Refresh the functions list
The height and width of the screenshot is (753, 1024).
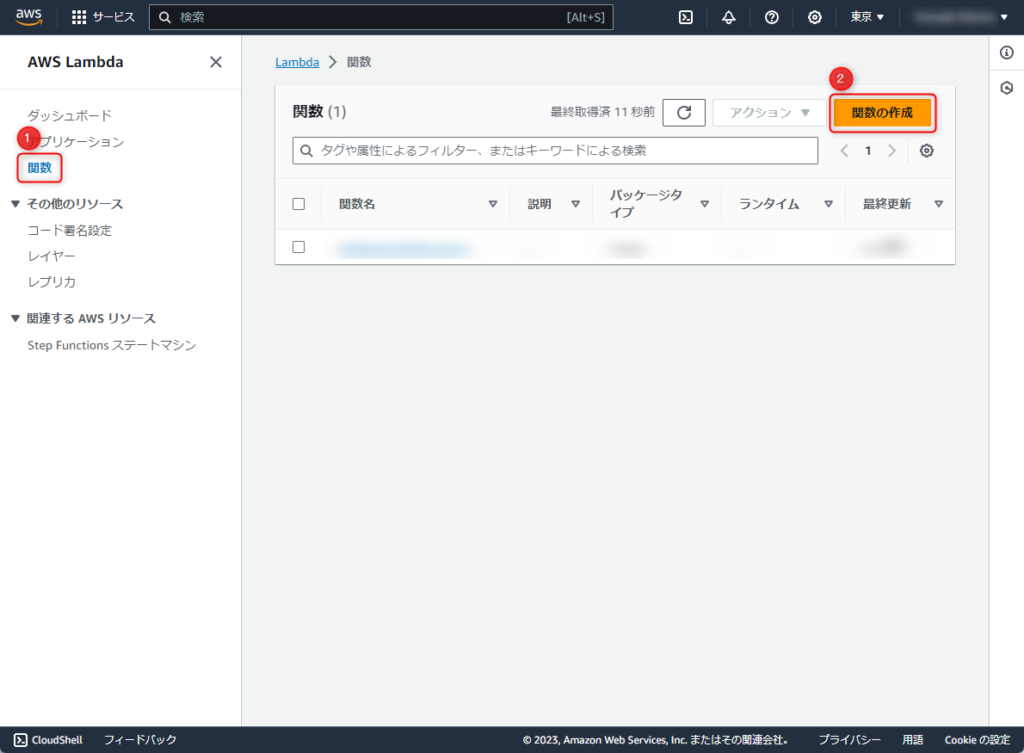click(x=684, y=112)
